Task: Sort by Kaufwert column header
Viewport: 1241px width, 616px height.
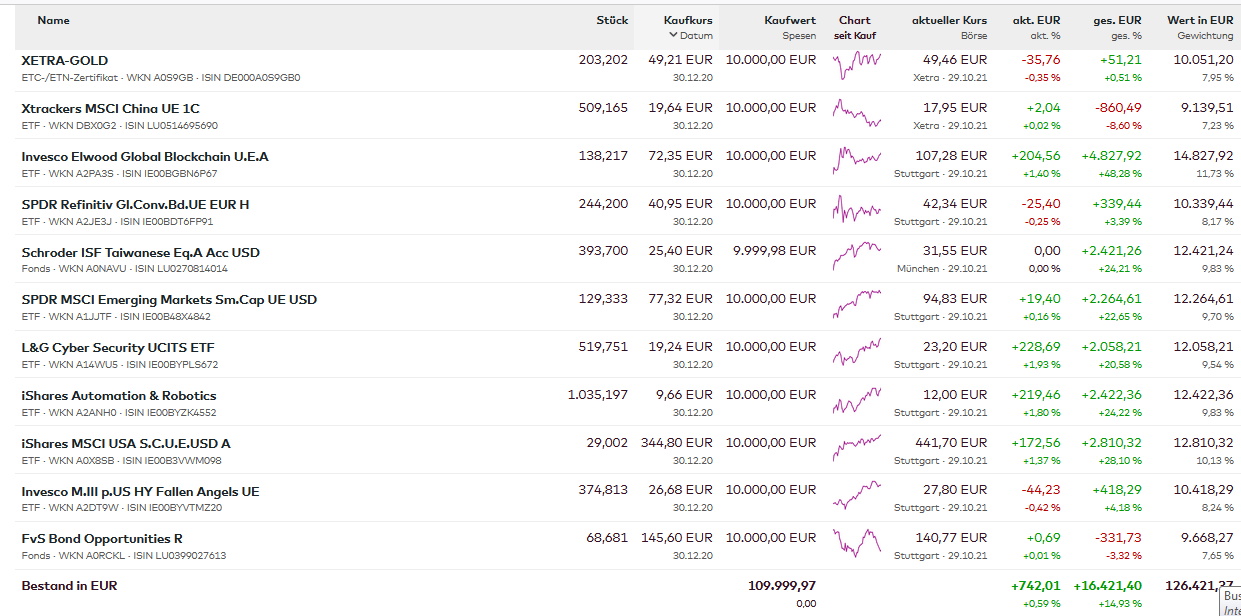Action: click(789, 20)
